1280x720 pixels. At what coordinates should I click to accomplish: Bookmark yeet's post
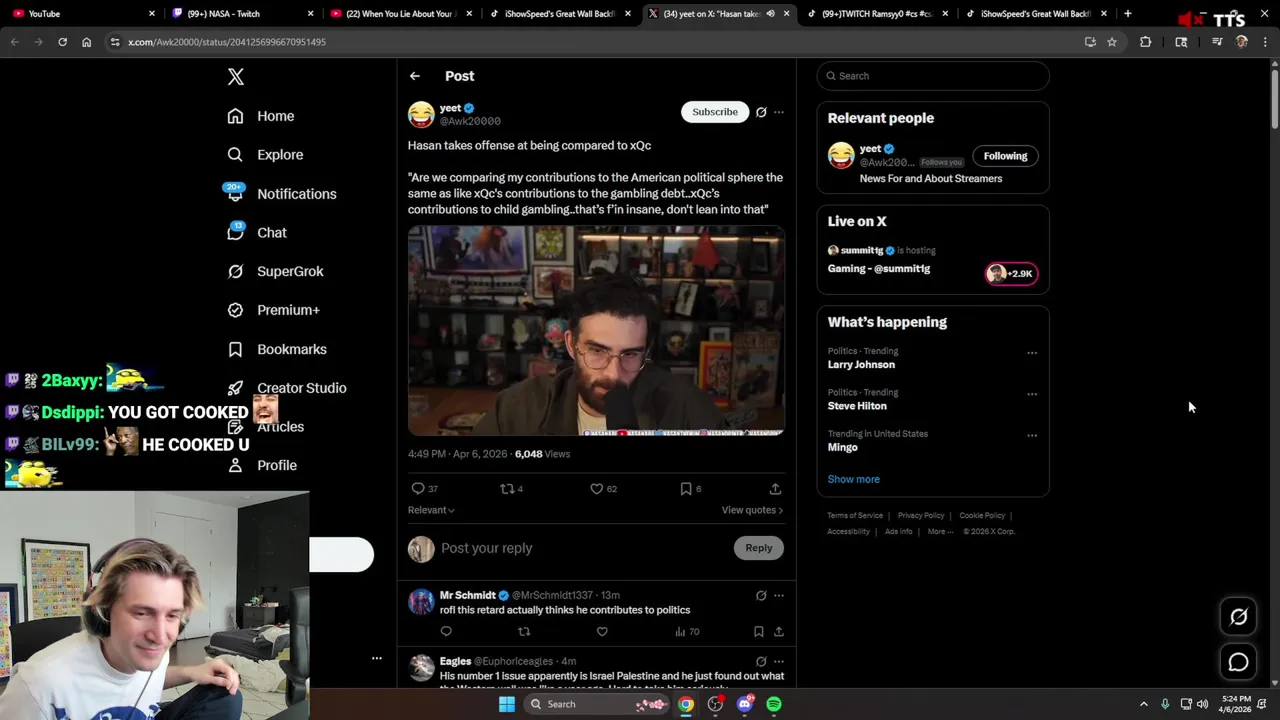pos(686,489)
